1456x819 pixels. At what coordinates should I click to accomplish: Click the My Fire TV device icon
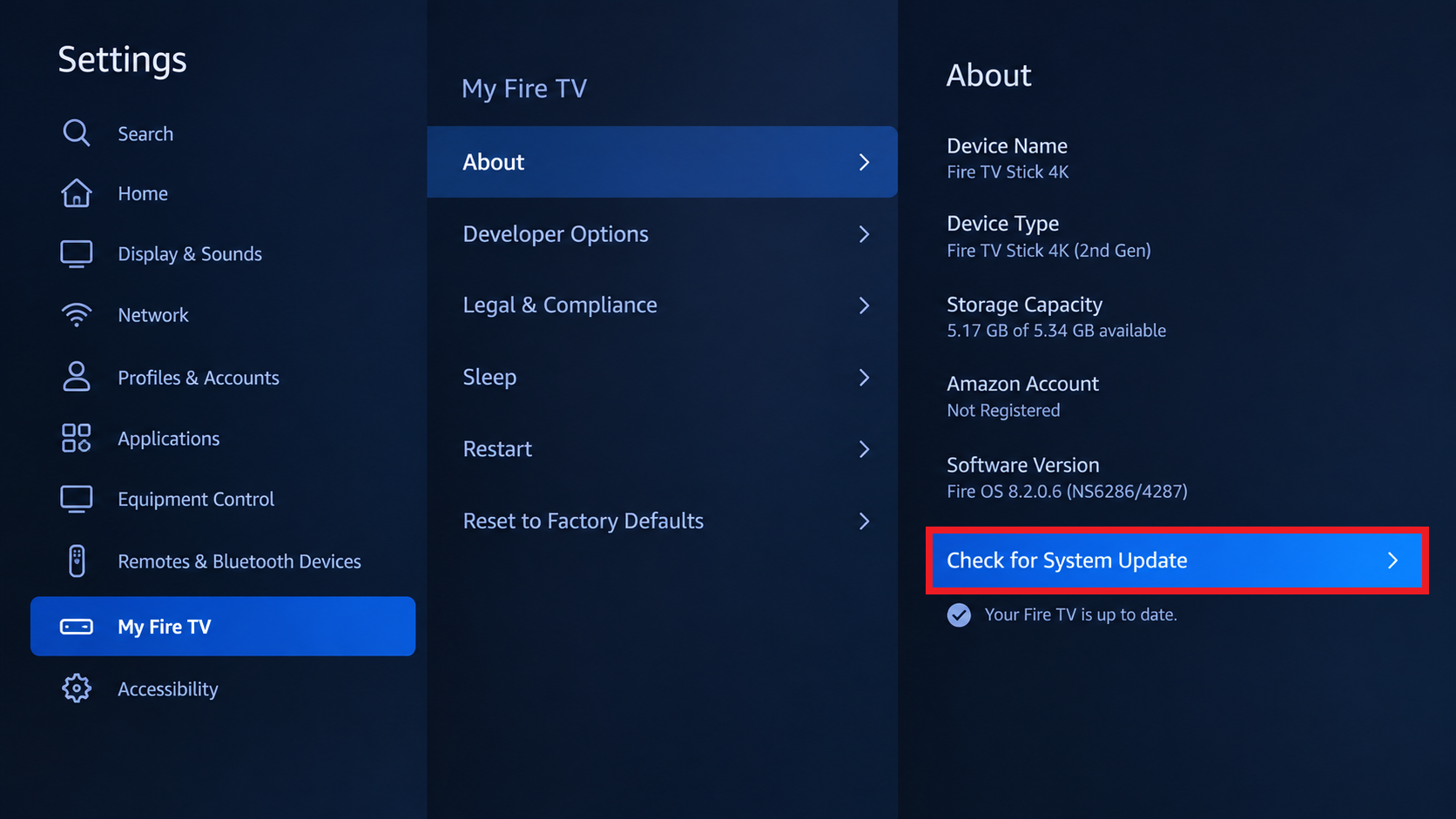coord(77,627)
